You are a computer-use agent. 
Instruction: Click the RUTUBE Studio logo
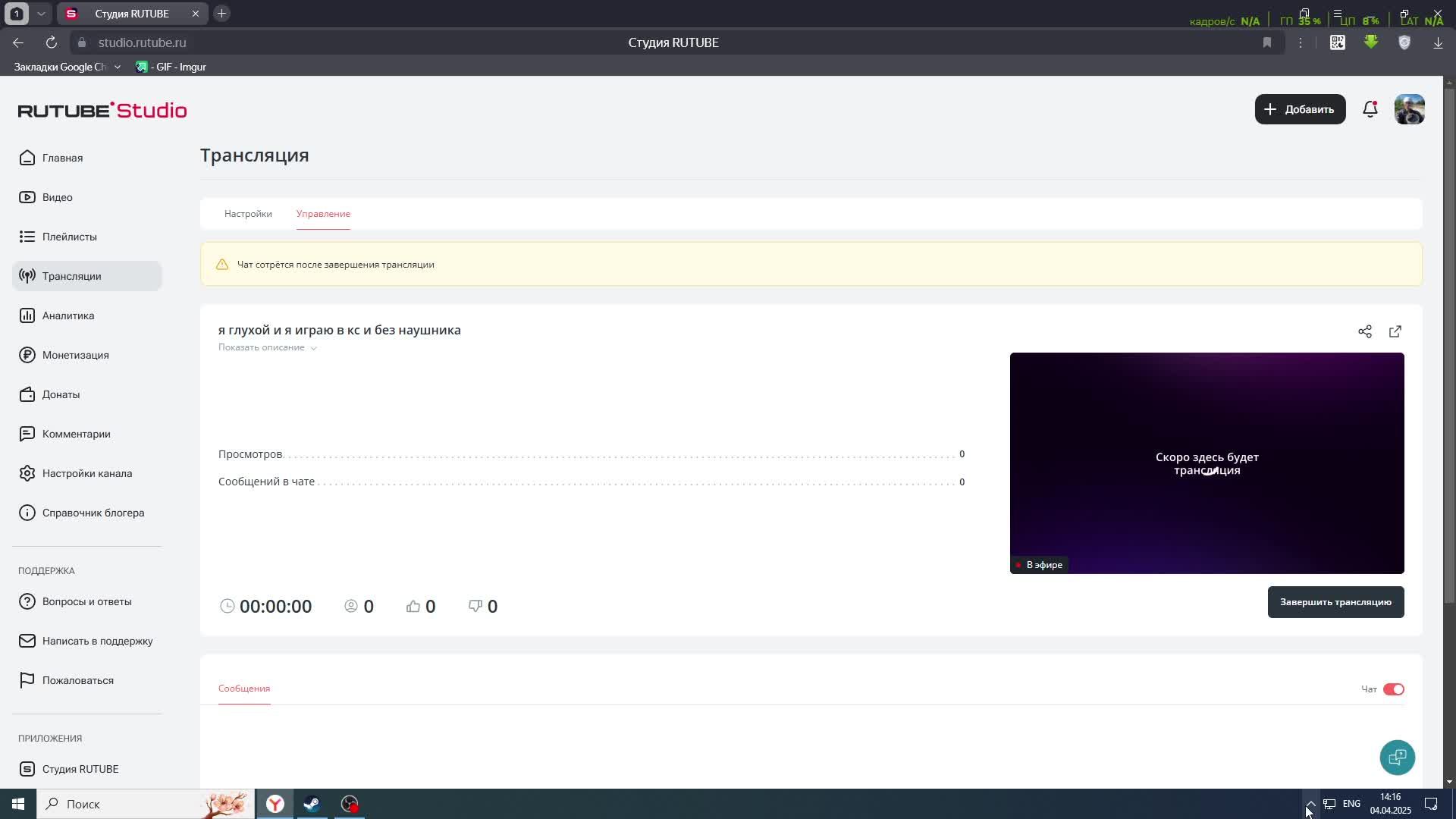click(x=102, y=110)
